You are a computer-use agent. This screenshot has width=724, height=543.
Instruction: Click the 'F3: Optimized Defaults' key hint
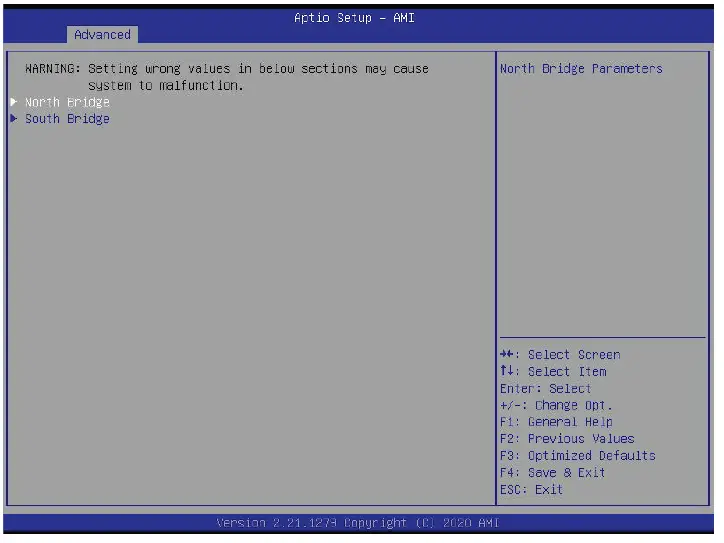pos(578,456)
